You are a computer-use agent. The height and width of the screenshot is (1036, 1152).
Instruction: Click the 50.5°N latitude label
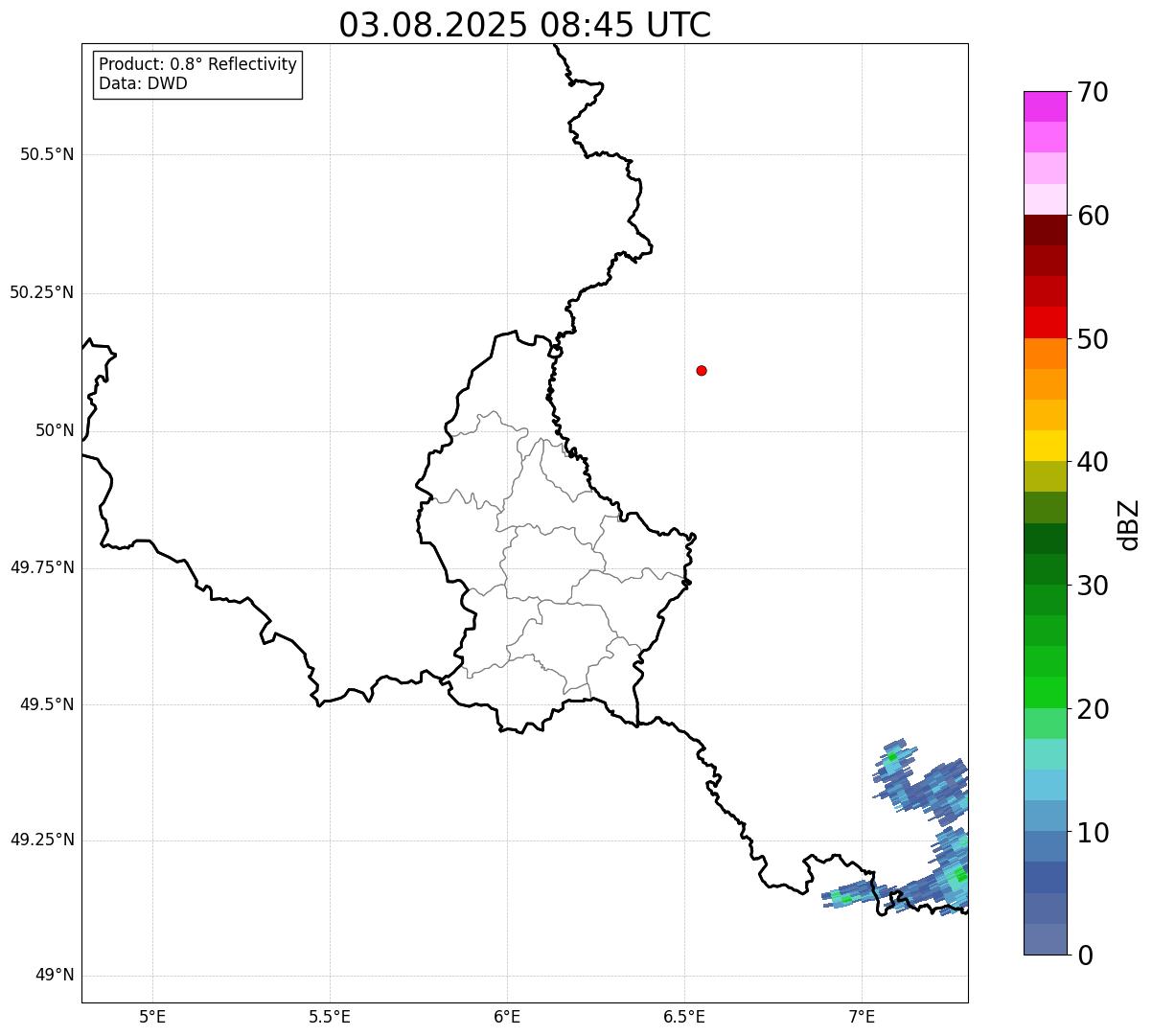47,154
